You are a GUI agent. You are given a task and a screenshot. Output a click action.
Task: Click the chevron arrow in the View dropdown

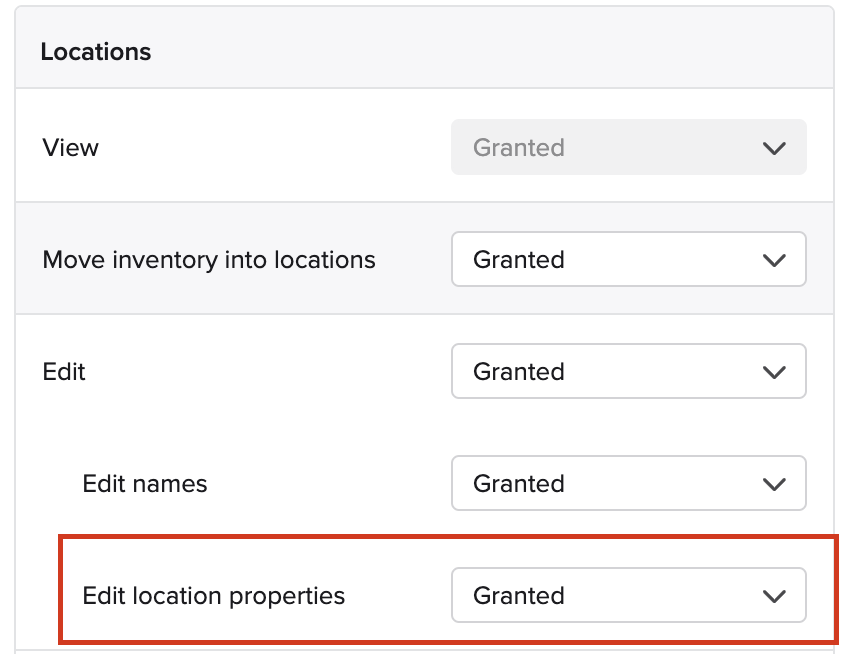click(774, 148)
